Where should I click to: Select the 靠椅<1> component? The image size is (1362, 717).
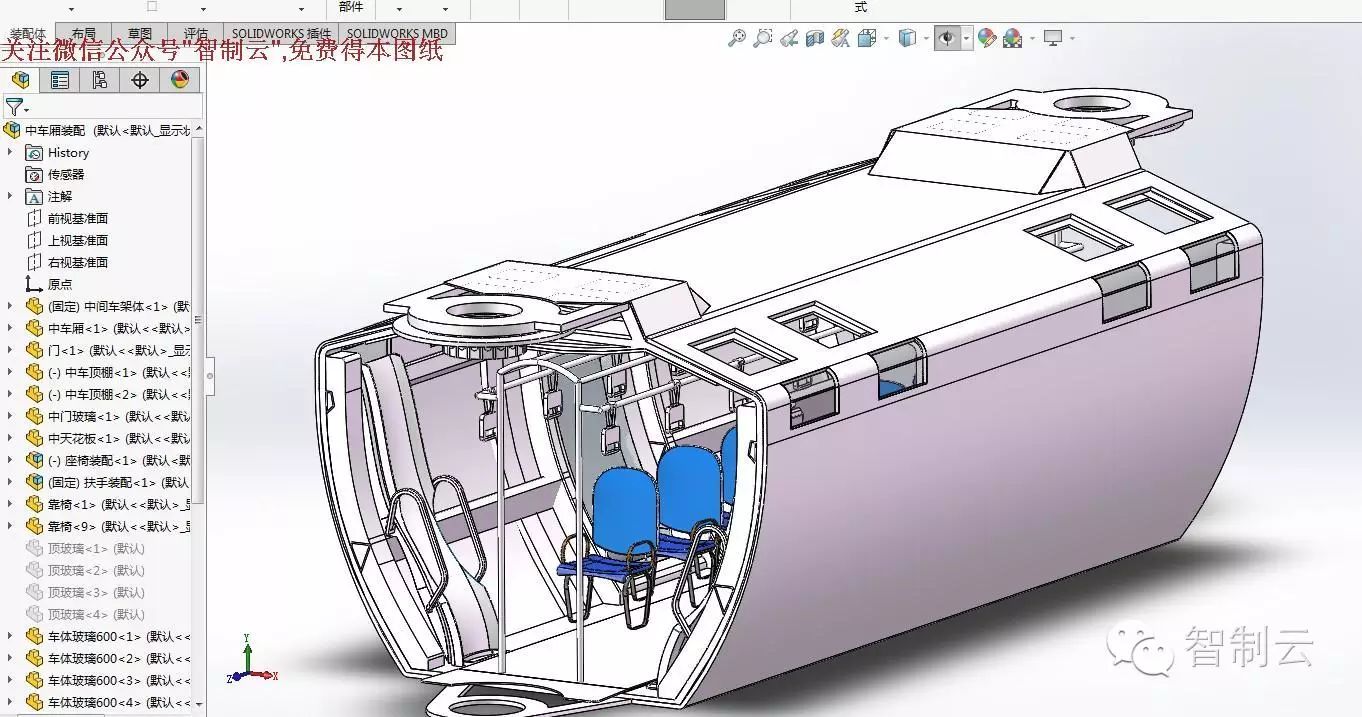pyautogui.click(x=107, y=505)
